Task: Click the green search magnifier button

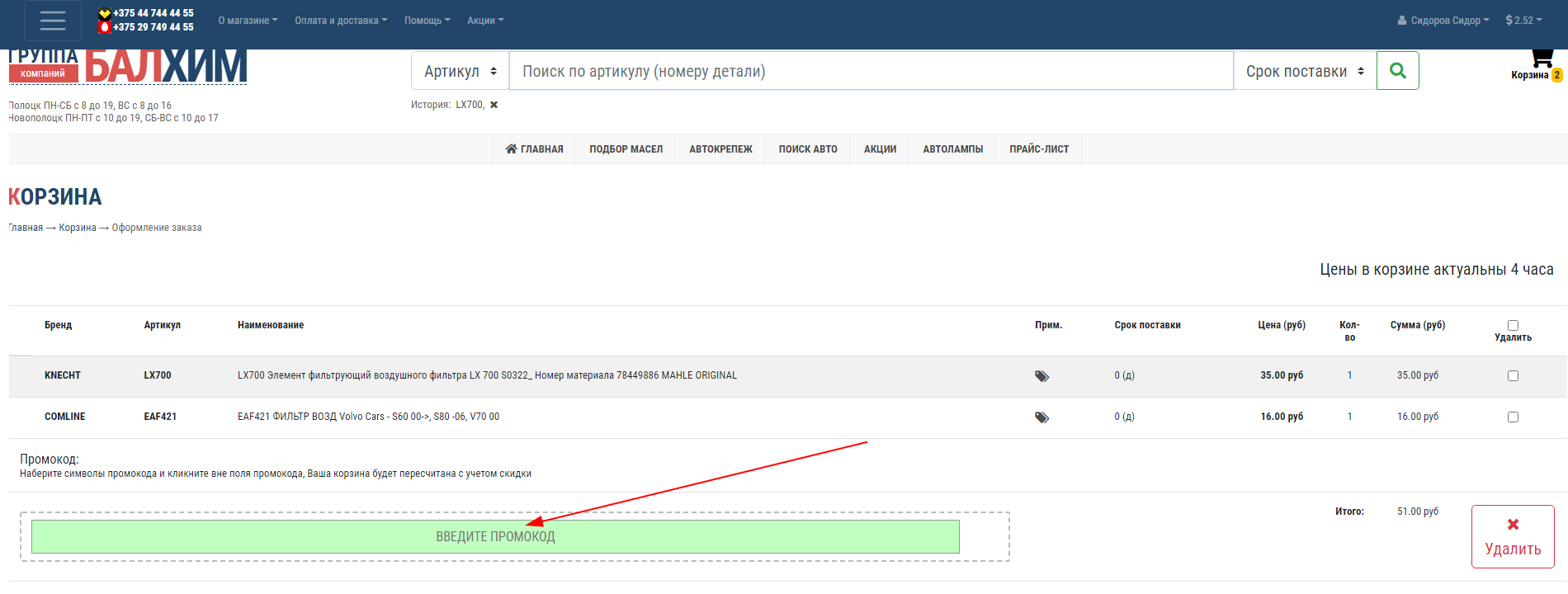Action: [x=1397, y=71]
